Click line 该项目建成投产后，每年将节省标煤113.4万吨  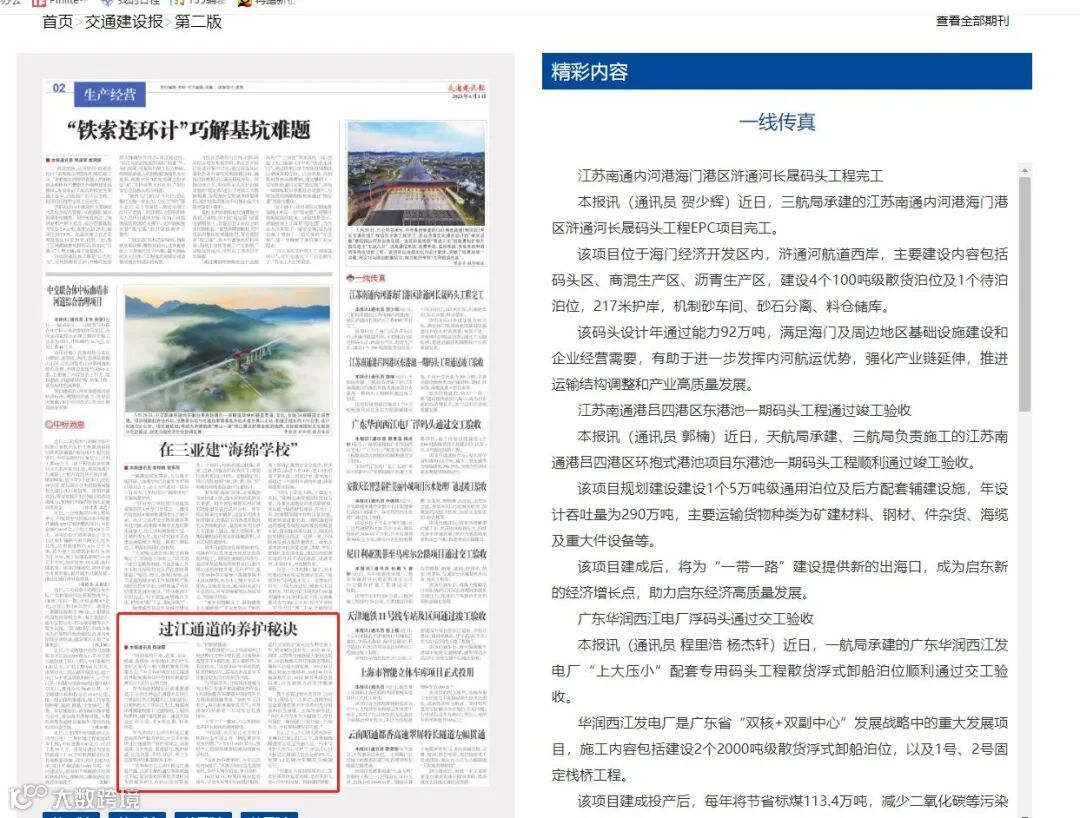pyautogui.click(x=792, y=801)
